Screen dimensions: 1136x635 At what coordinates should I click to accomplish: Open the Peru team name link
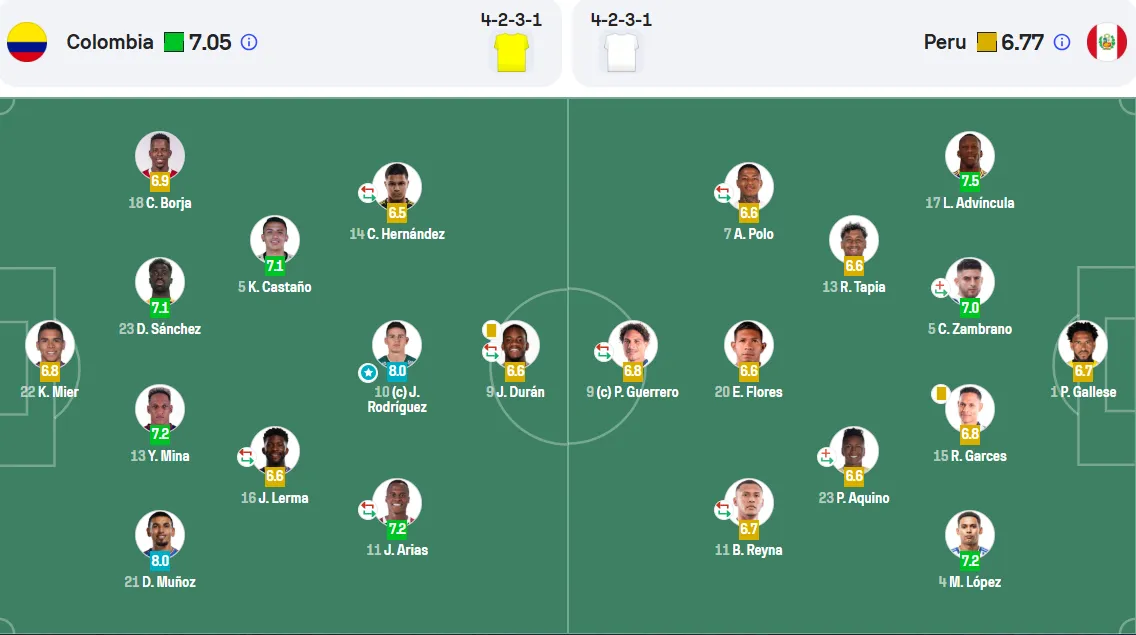point(945,42)
